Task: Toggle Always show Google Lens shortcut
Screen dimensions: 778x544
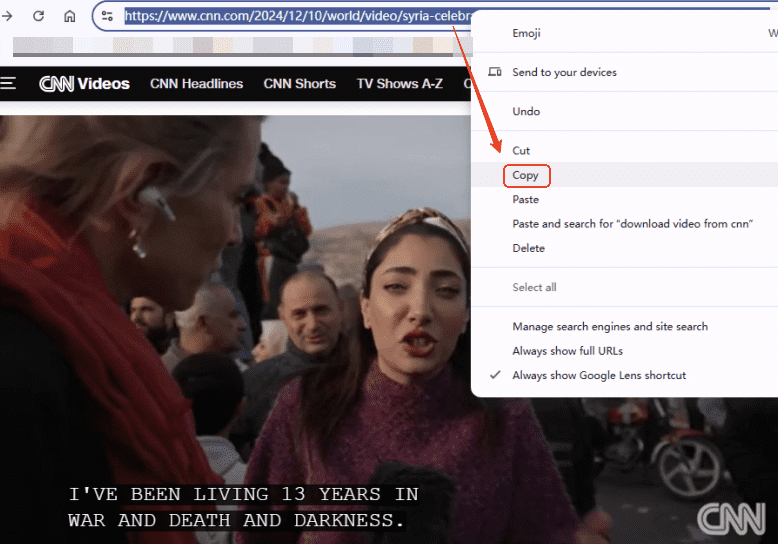Action: tap(599, 375)
